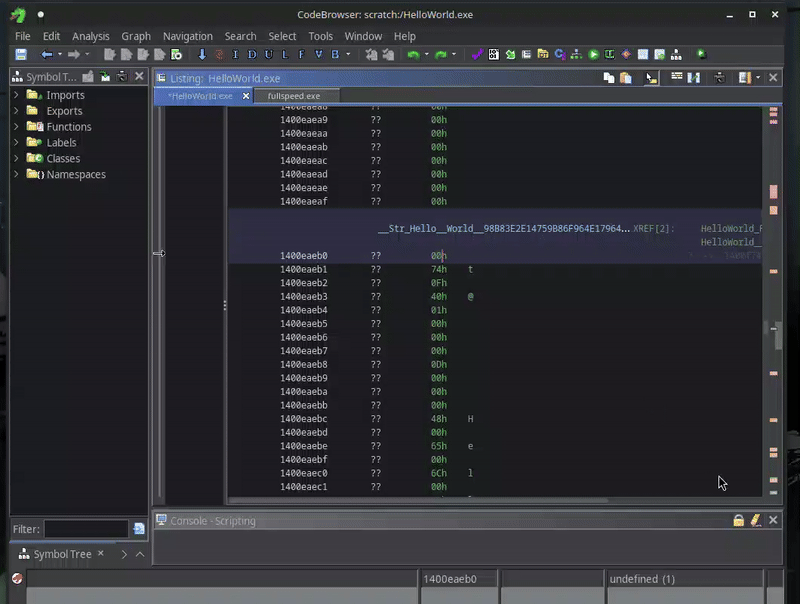Open the redo history dropdown arrow
The width and height of the screenshot is (800, 604).
pos(454,54)
